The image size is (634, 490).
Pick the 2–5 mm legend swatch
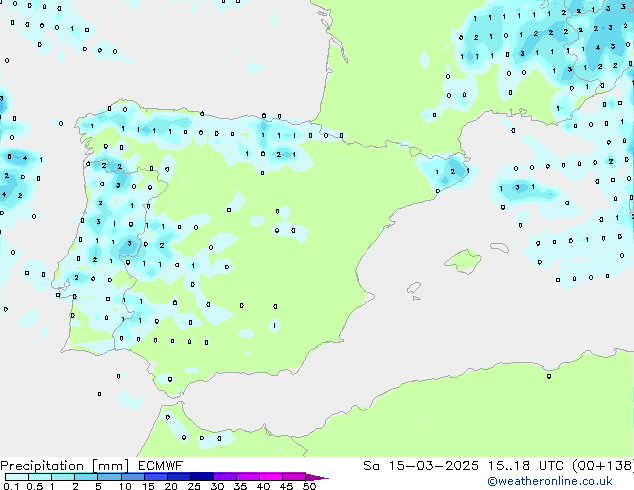pyautogui.click(x=86, y=477)
